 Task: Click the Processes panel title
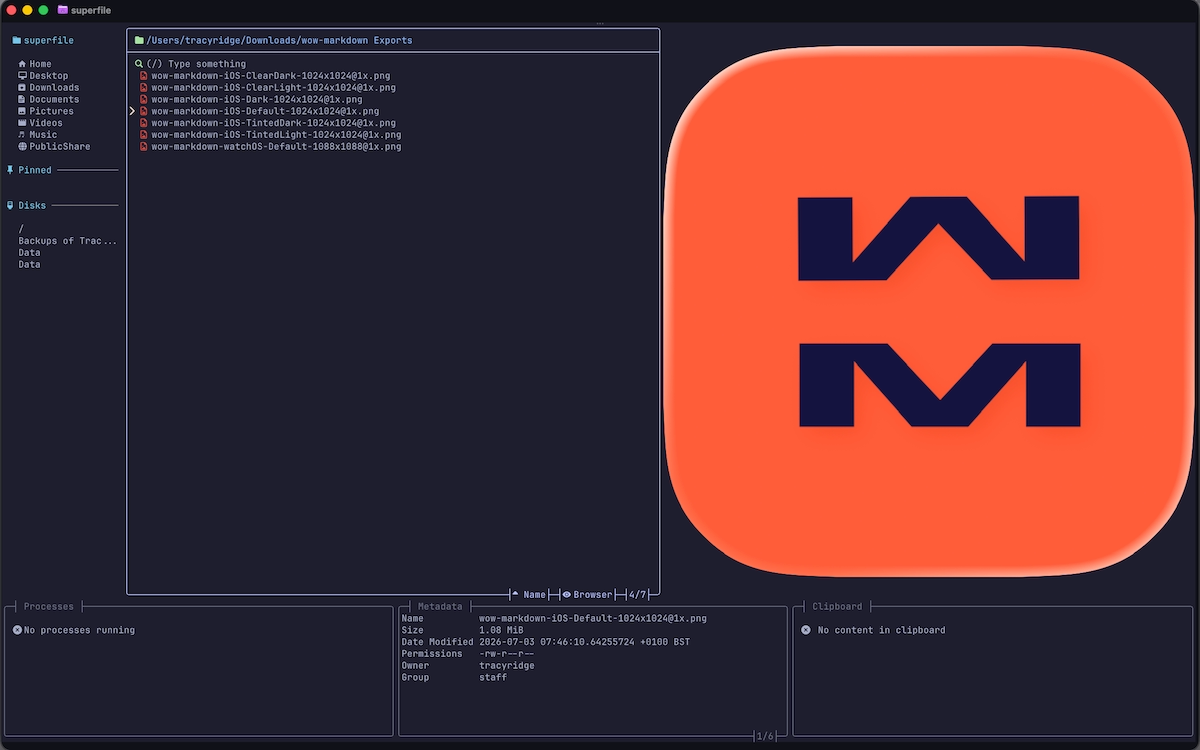pos(49,607)
